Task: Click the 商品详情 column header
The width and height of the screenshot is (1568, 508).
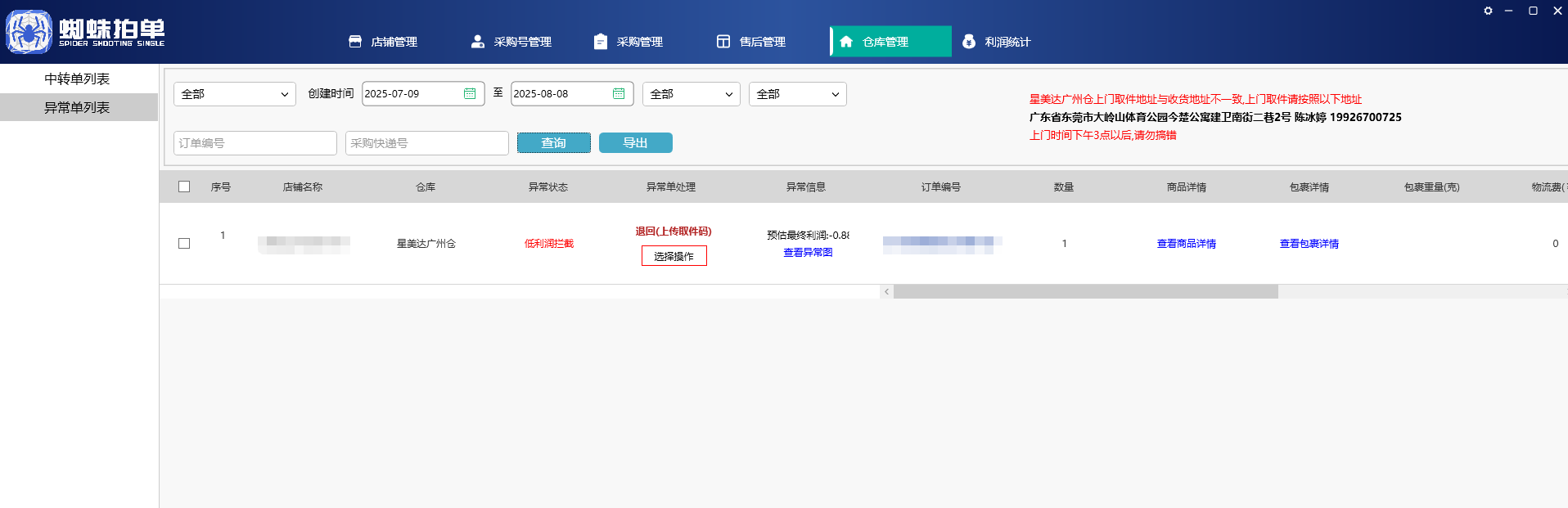Action: pos(1187,187)
